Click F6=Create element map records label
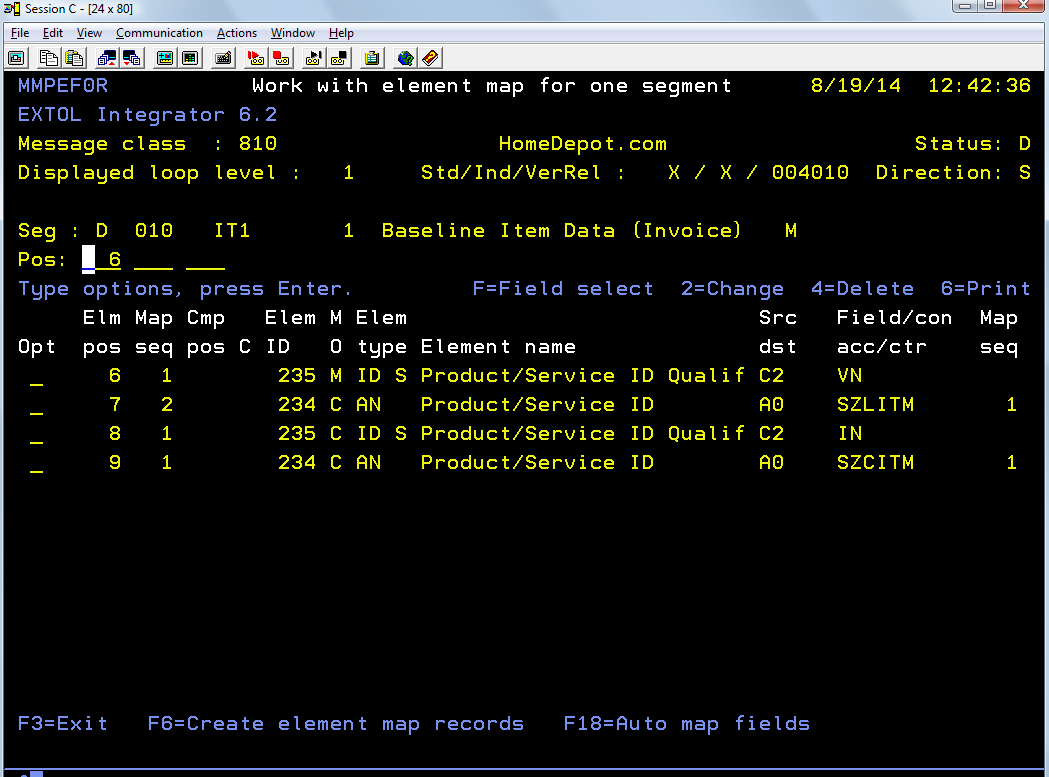Screen dimensions: 1049x777 pyautogui.click(x=335, y=723)
